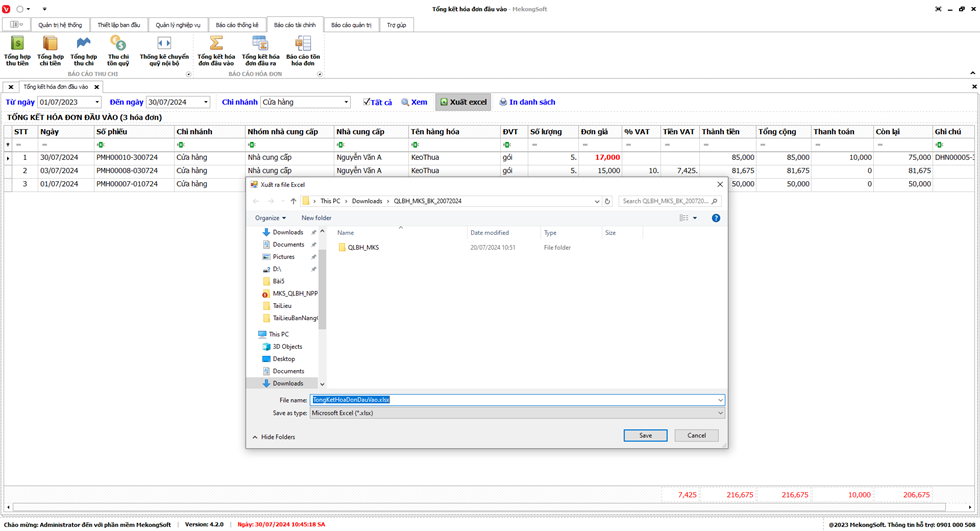Click the Tổng kết hóa đơn đầu ra icon
This screenshot has width=980, height=531.
[x=260, y=45]
